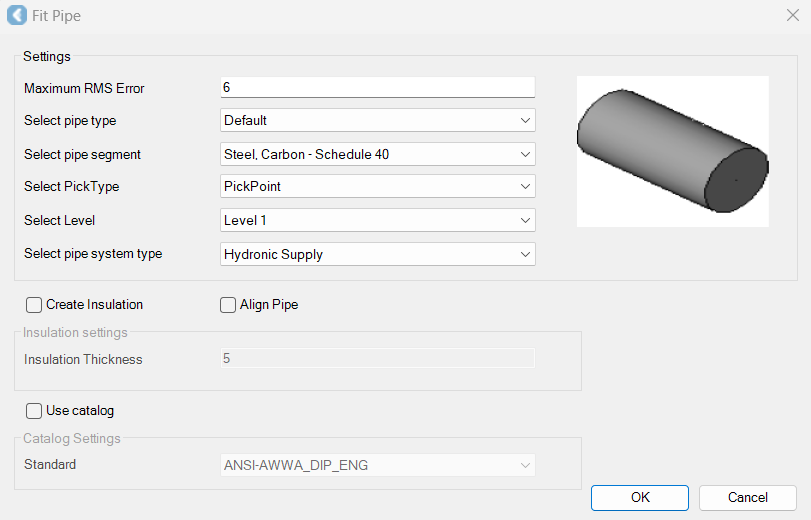Click the Insulation Thickness label text

coord(83,360)
